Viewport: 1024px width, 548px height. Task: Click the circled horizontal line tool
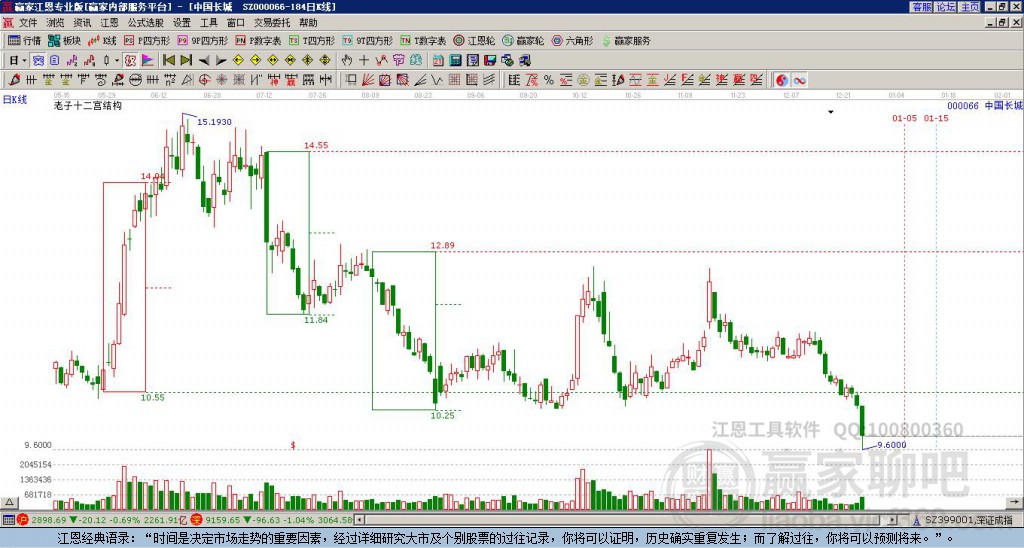click(x=135, y=80)
